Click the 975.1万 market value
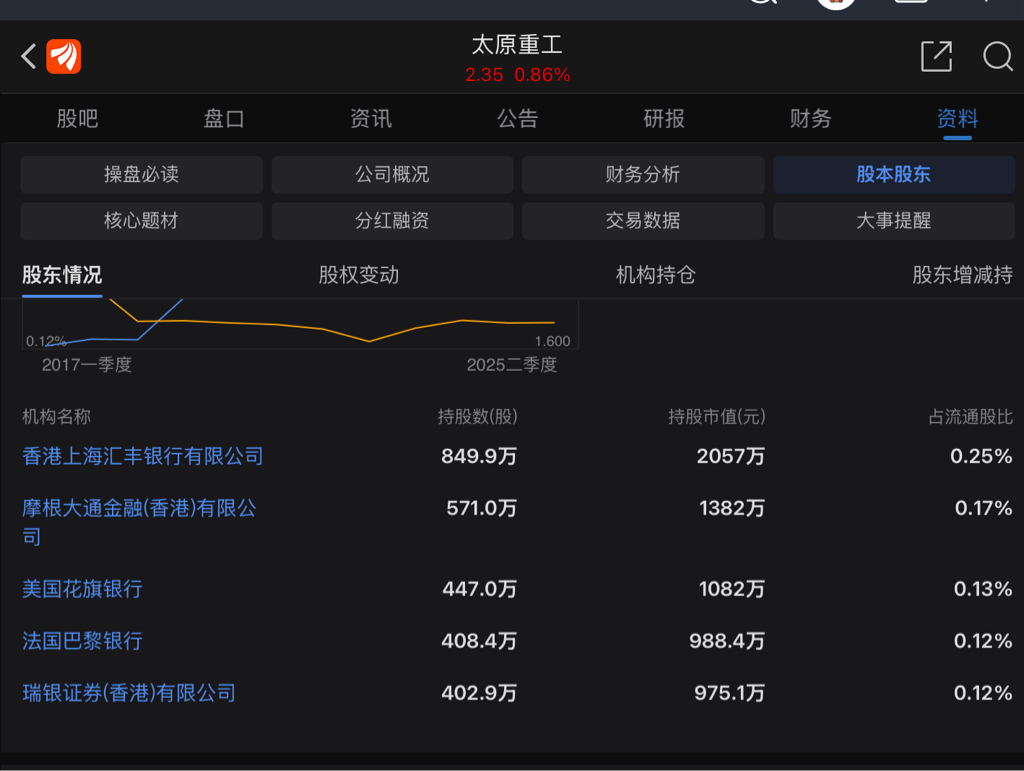 [729, 693]
